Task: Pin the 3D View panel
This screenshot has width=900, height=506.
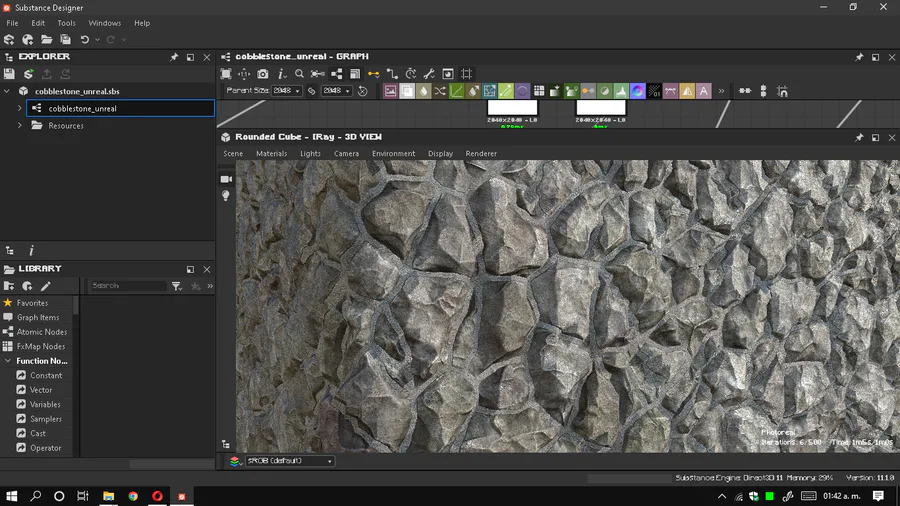Action: [858, 137]
